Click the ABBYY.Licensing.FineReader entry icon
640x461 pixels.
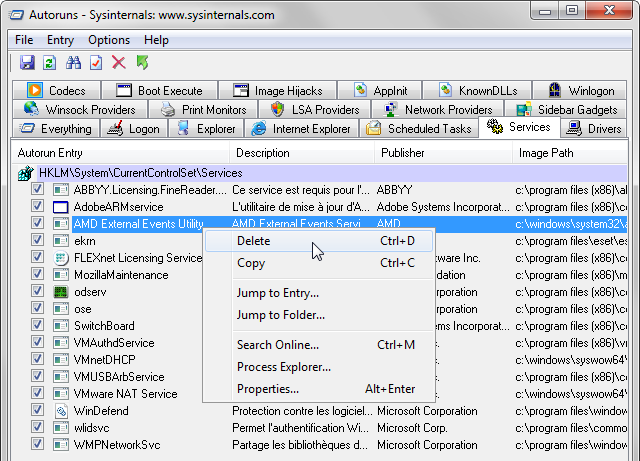61,190
